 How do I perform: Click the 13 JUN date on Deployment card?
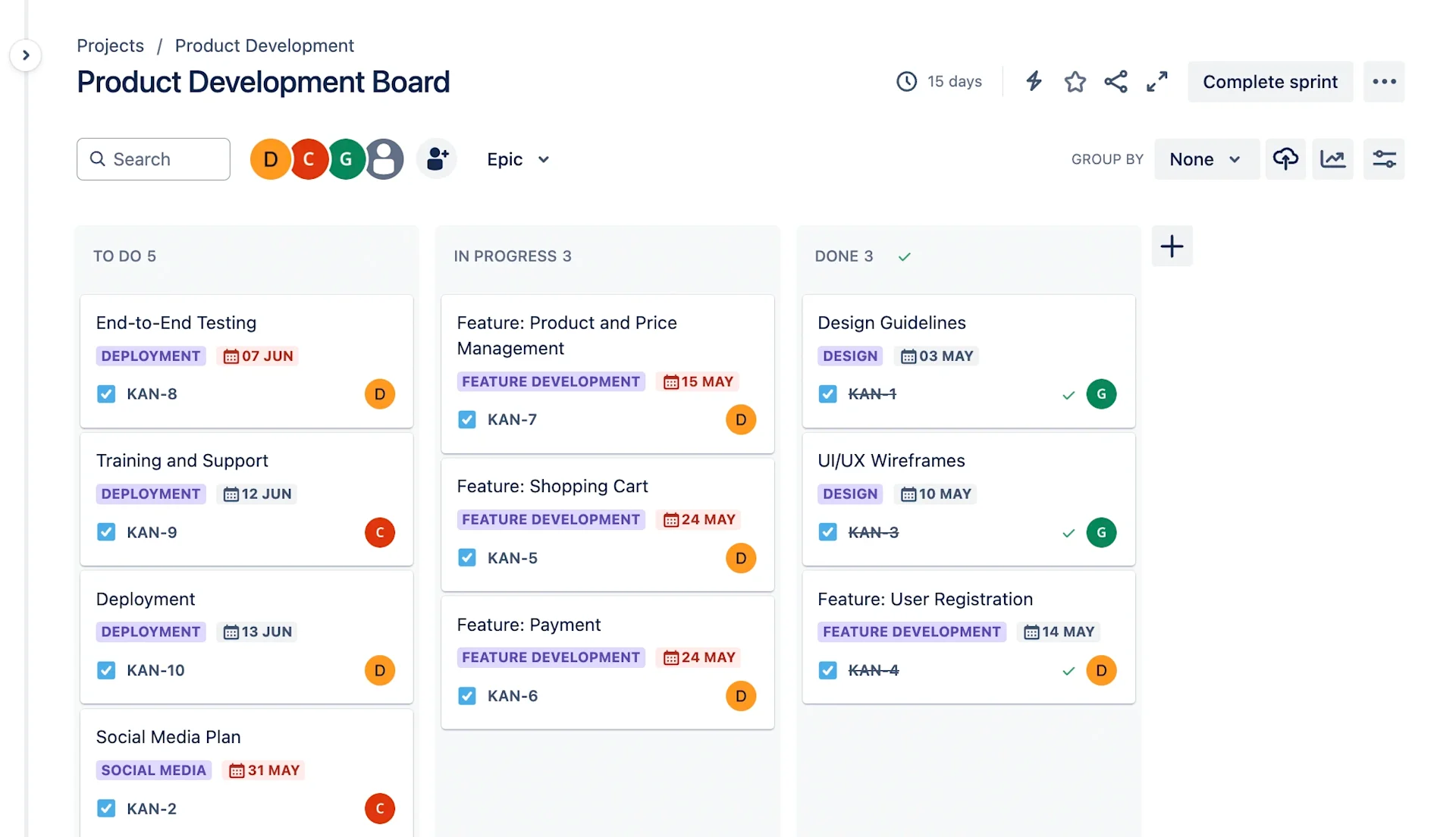pyautogui.click(x=258, y=632)
